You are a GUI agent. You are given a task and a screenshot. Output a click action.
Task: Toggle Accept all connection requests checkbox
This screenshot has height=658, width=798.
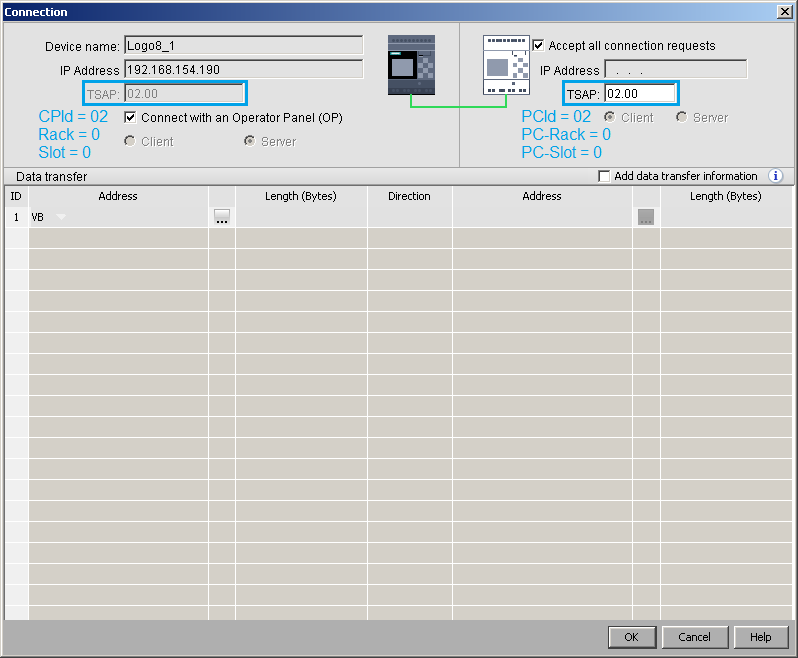[x=539, y=46]
